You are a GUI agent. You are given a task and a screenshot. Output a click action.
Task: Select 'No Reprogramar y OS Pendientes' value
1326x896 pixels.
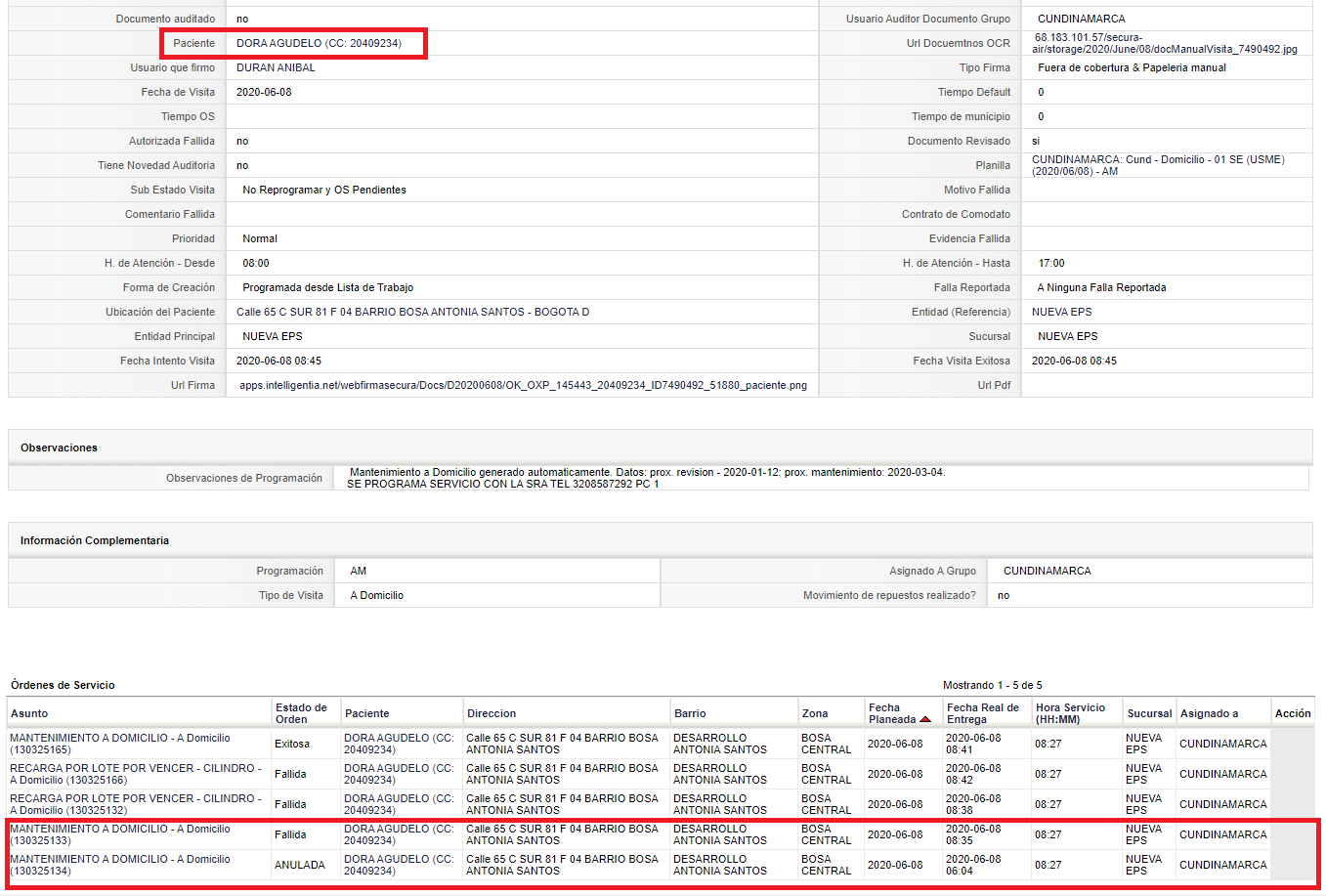click(324, 190)
